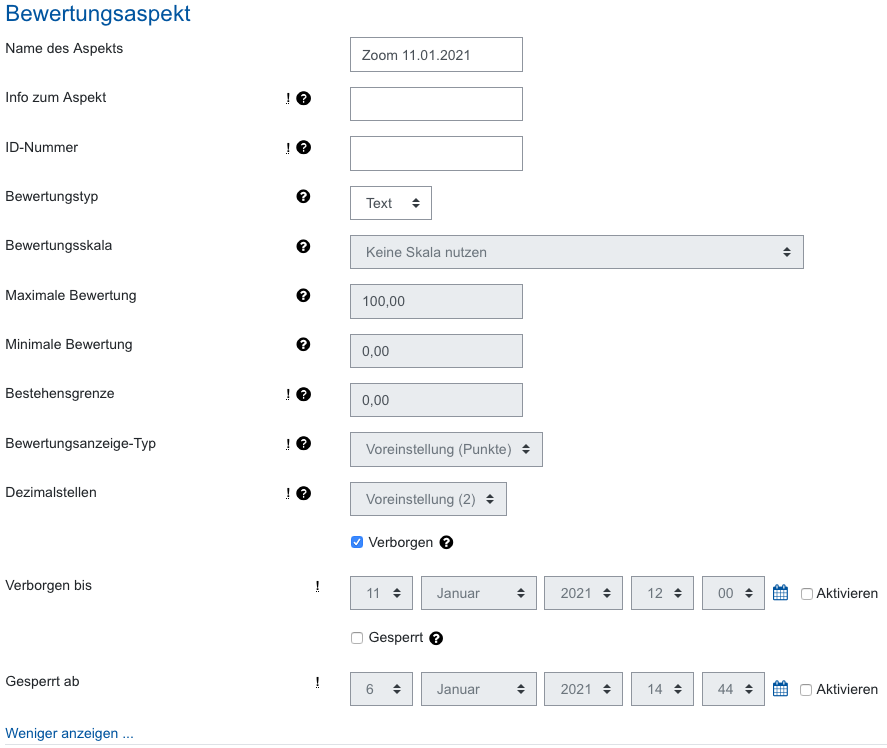Image resolution: width=887 pixels, height=748 pixels.
Task: Click the empty ID-Nummer input field
Action: (x=436, y=153)
